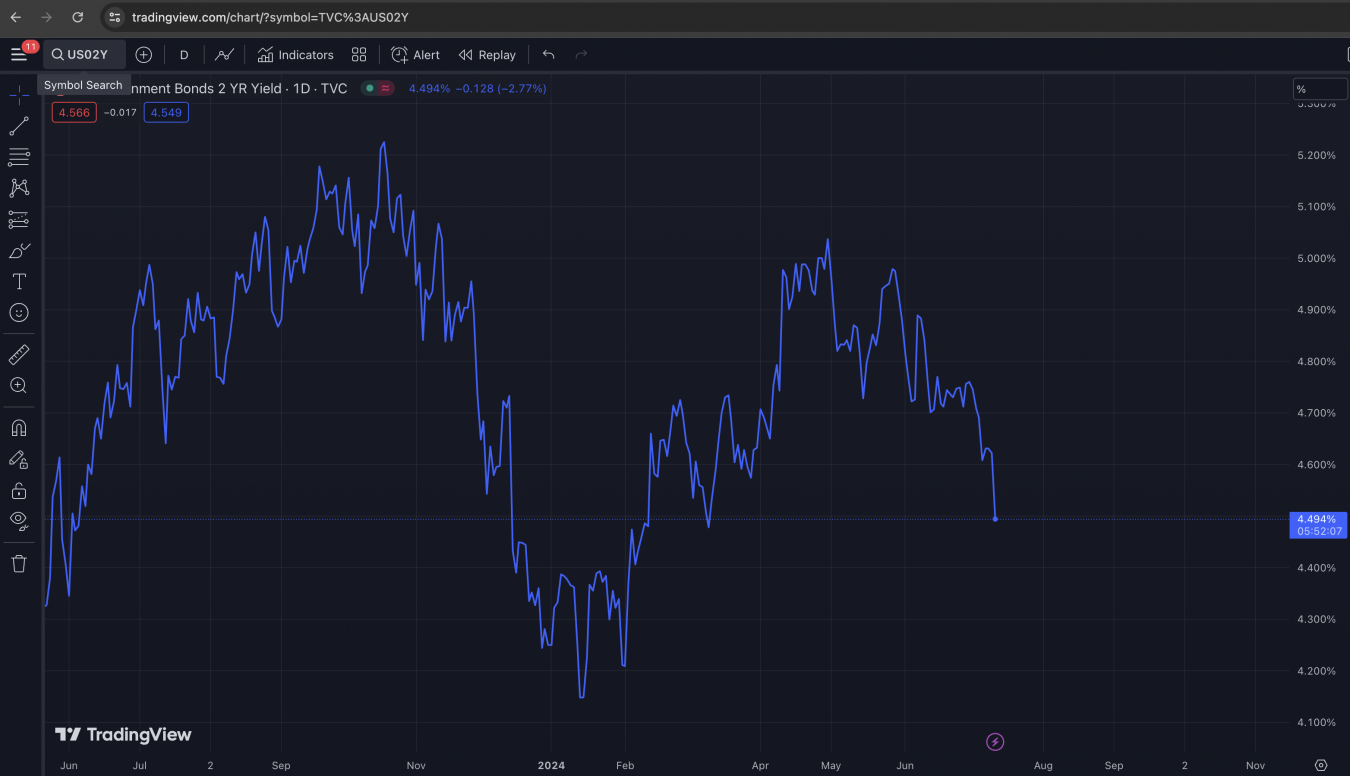Open the Fibonacci/Gann tools group
1350x776 pixels.
click(x=19, y=157)
